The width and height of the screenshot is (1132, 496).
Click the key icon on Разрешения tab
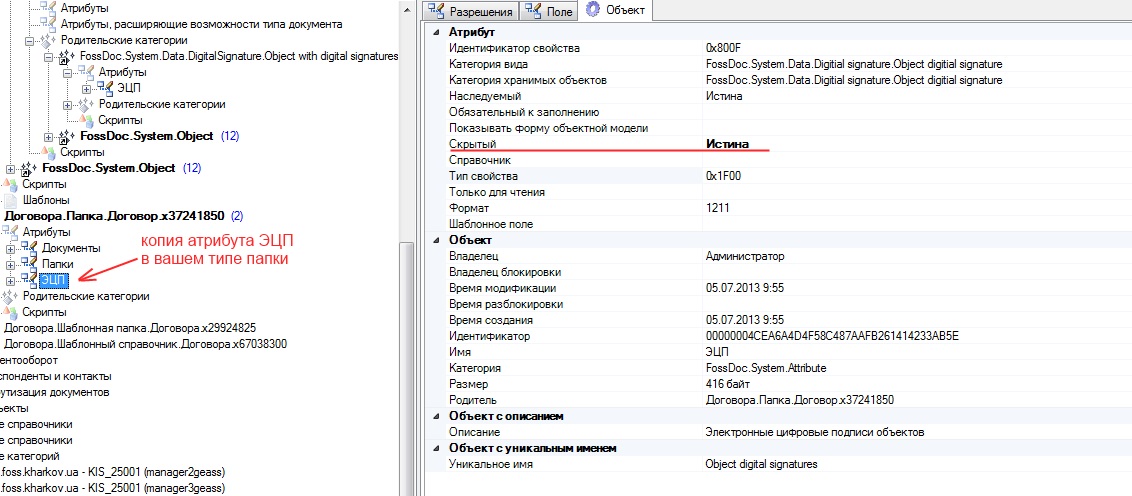tap(436, 12)
